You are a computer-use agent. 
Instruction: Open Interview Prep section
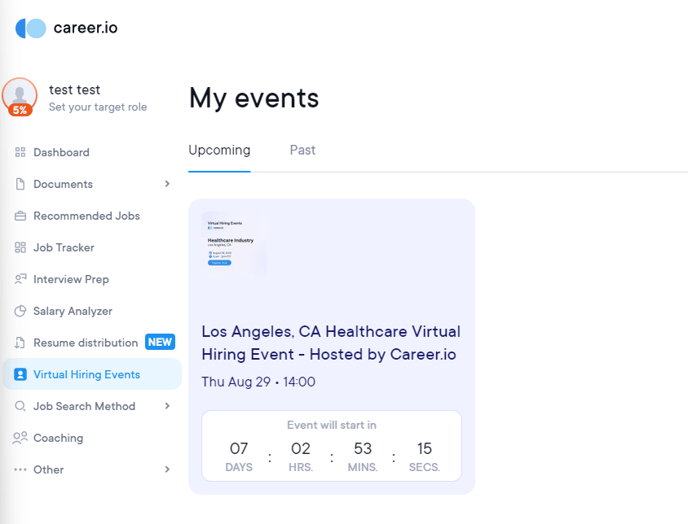[x=71, y=280]
